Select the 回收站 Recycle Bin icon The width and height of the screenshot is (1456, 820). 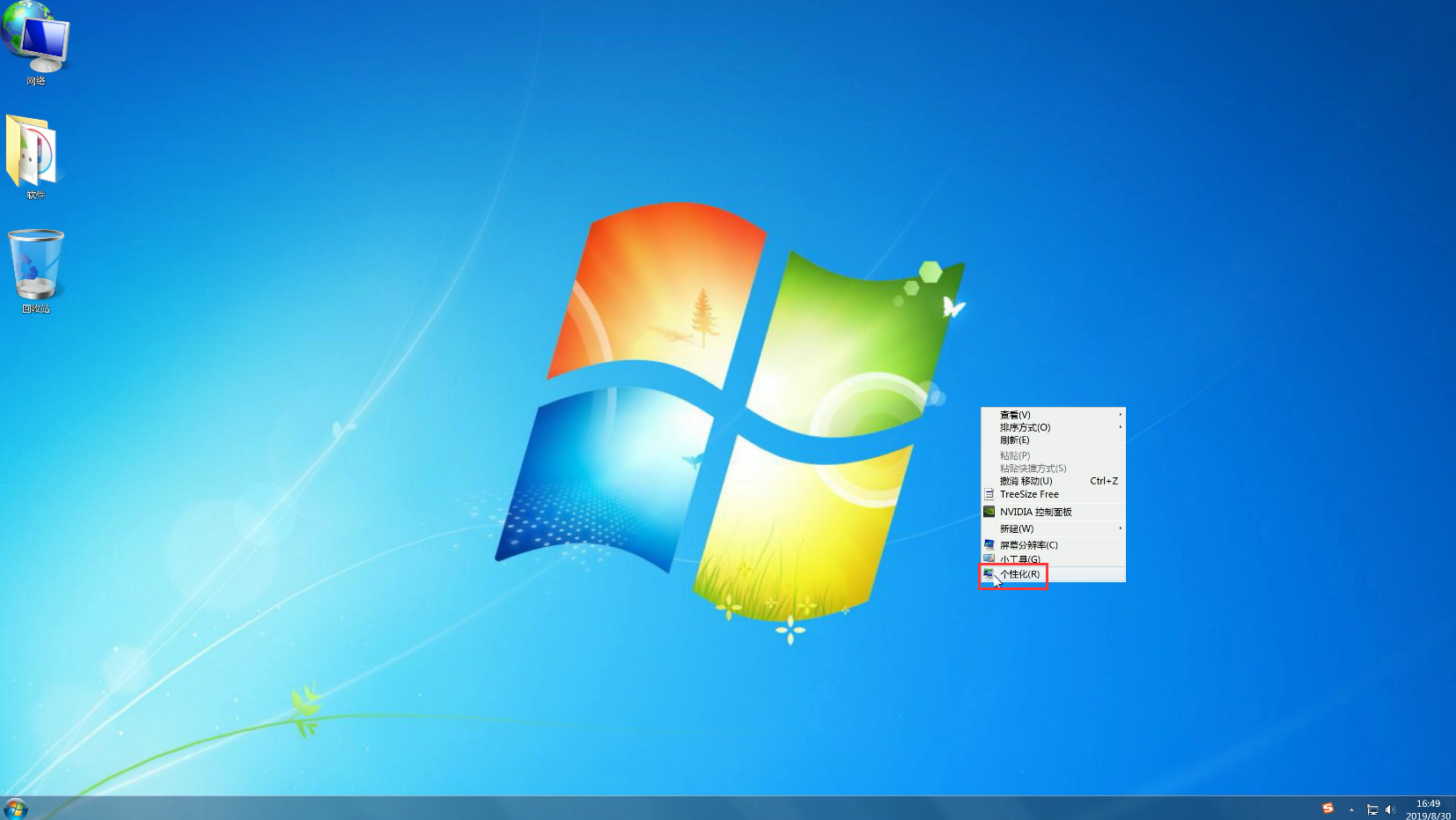coord(35,271)
